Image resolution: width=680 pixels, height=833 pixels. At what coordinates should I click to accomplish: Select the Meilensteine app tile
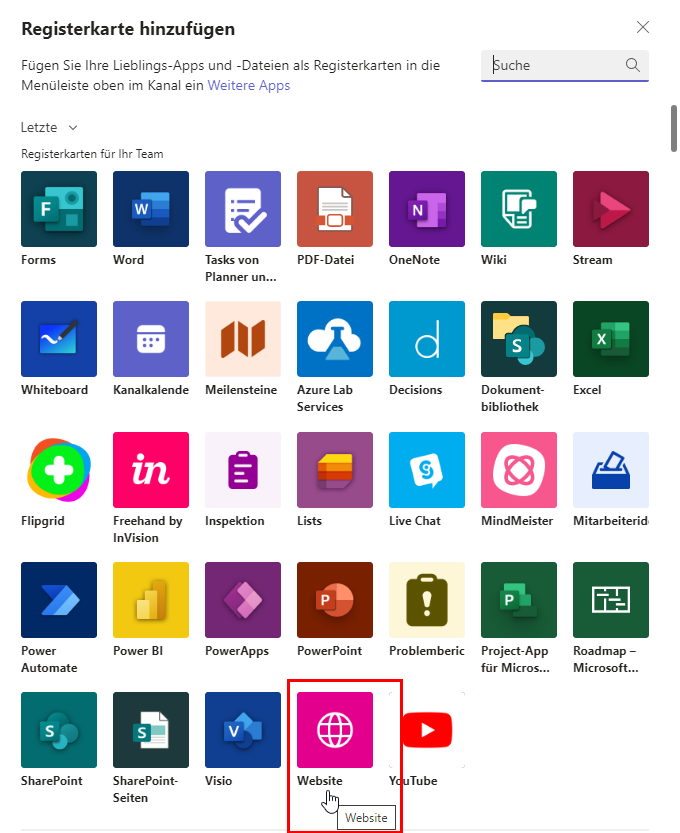tap(243, 339)
